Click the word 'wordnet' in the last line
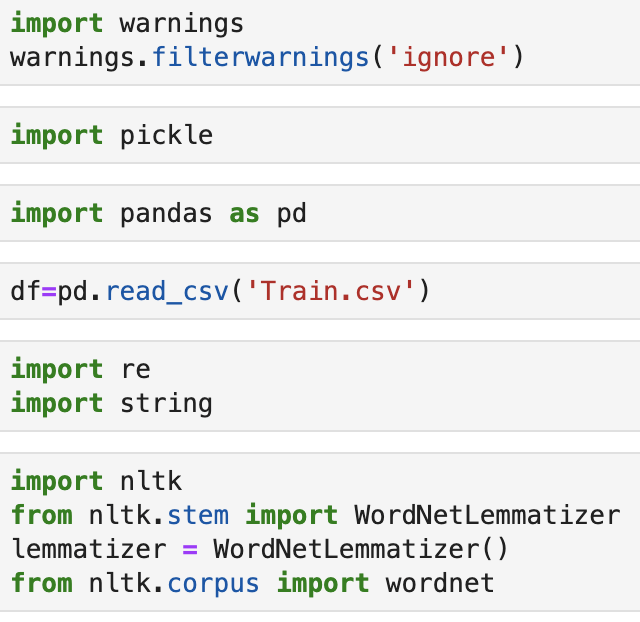This screenshot has height=622, width=640. 440,583
